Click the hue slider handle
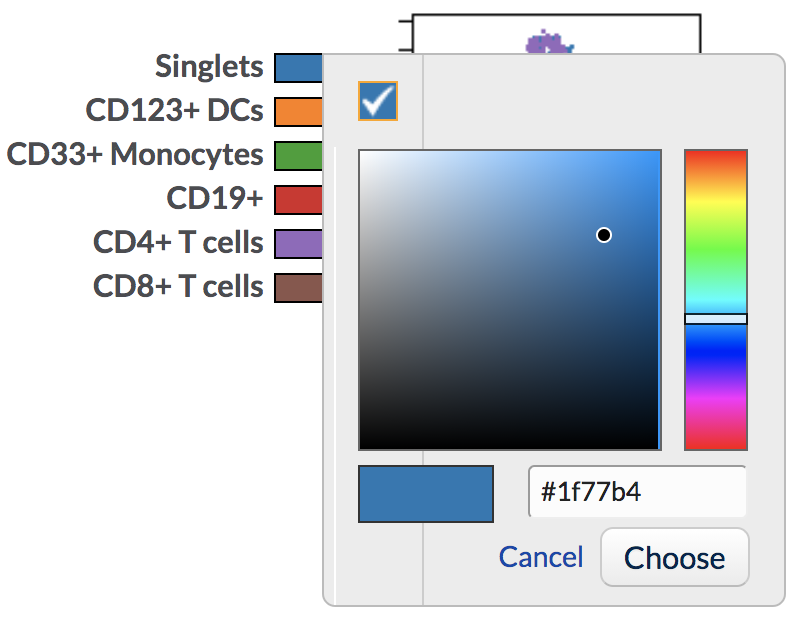The height and width of the screenshot is (618, 800). point(715,319)
